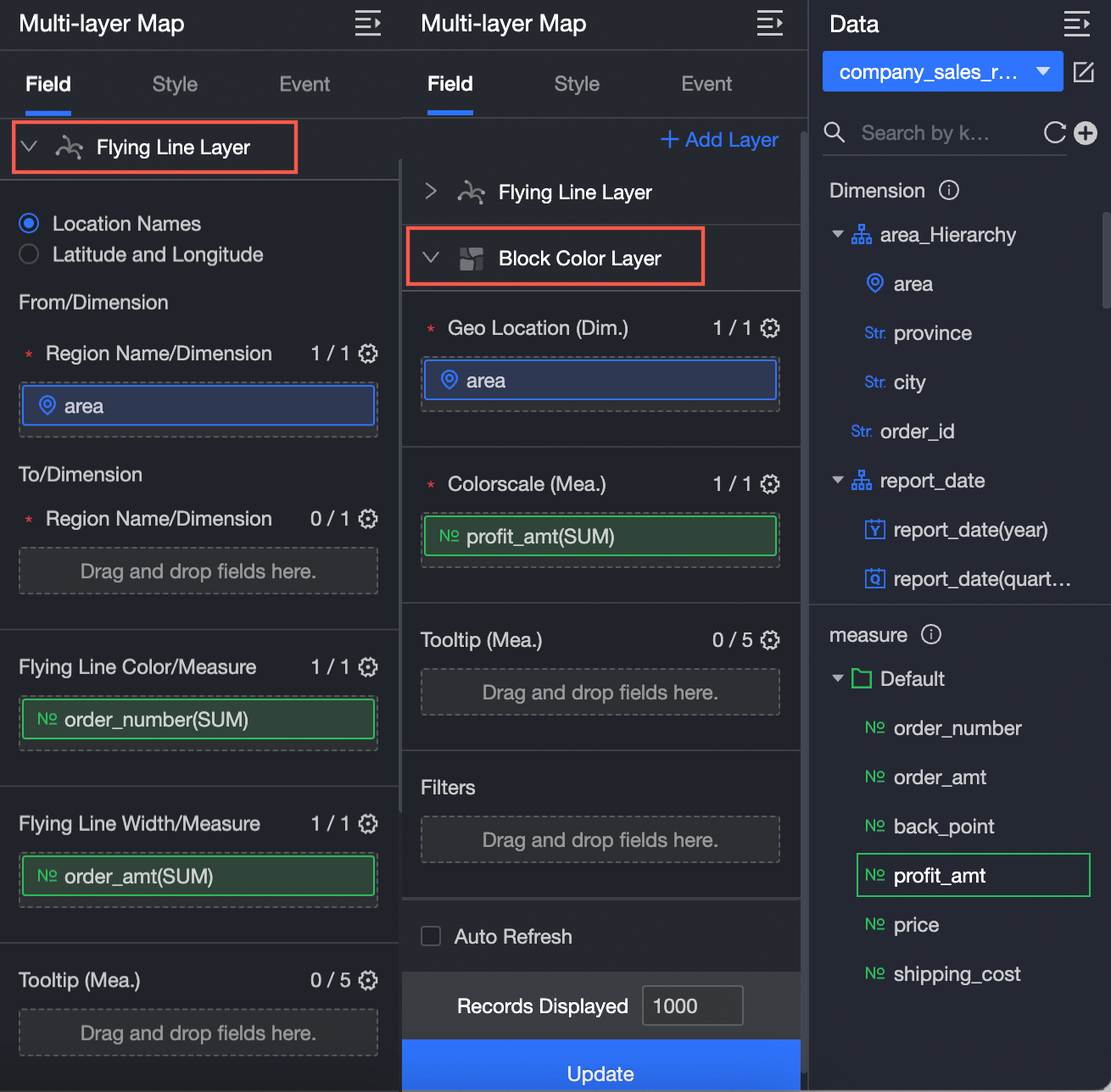Enable the Auto Refresh checkbox
Image resolution: width=1111 pixels, height=1092 pixels.
point(432,936)
